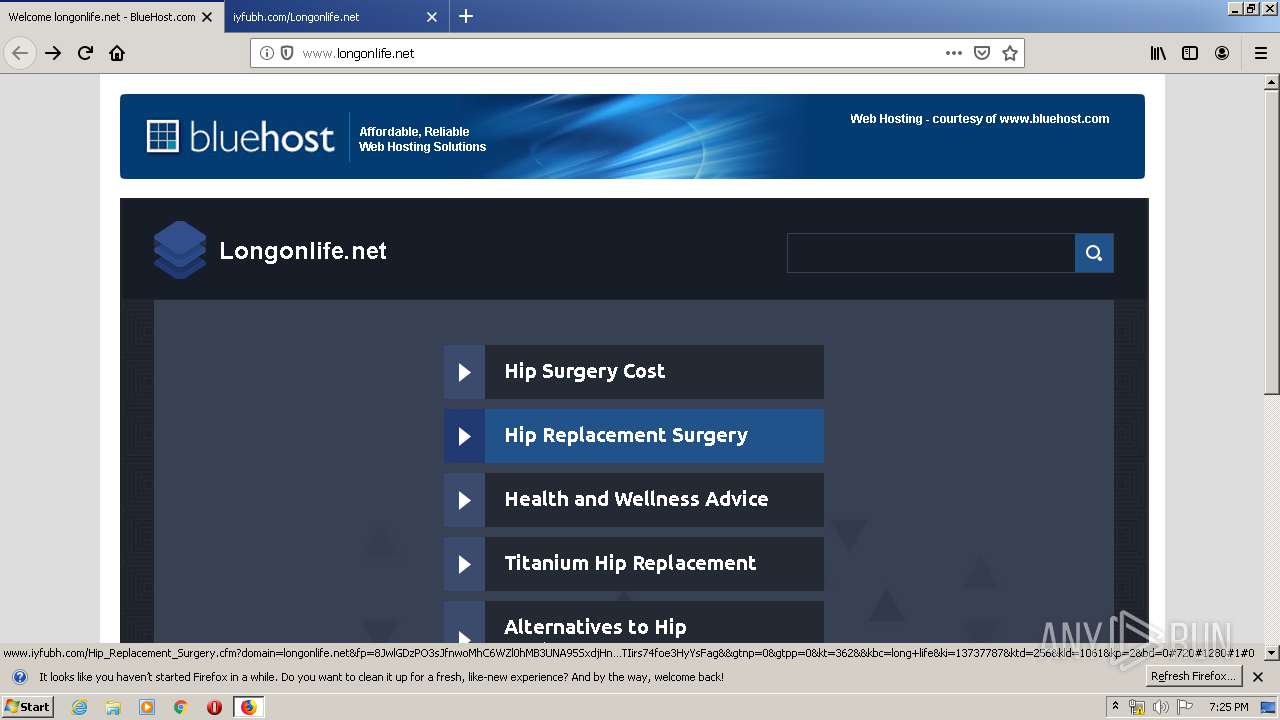Dismiss the Firefox refresh notification bar
Image resolution: width=1280 pixels, height=720 pixels.
coord(1258,677)
